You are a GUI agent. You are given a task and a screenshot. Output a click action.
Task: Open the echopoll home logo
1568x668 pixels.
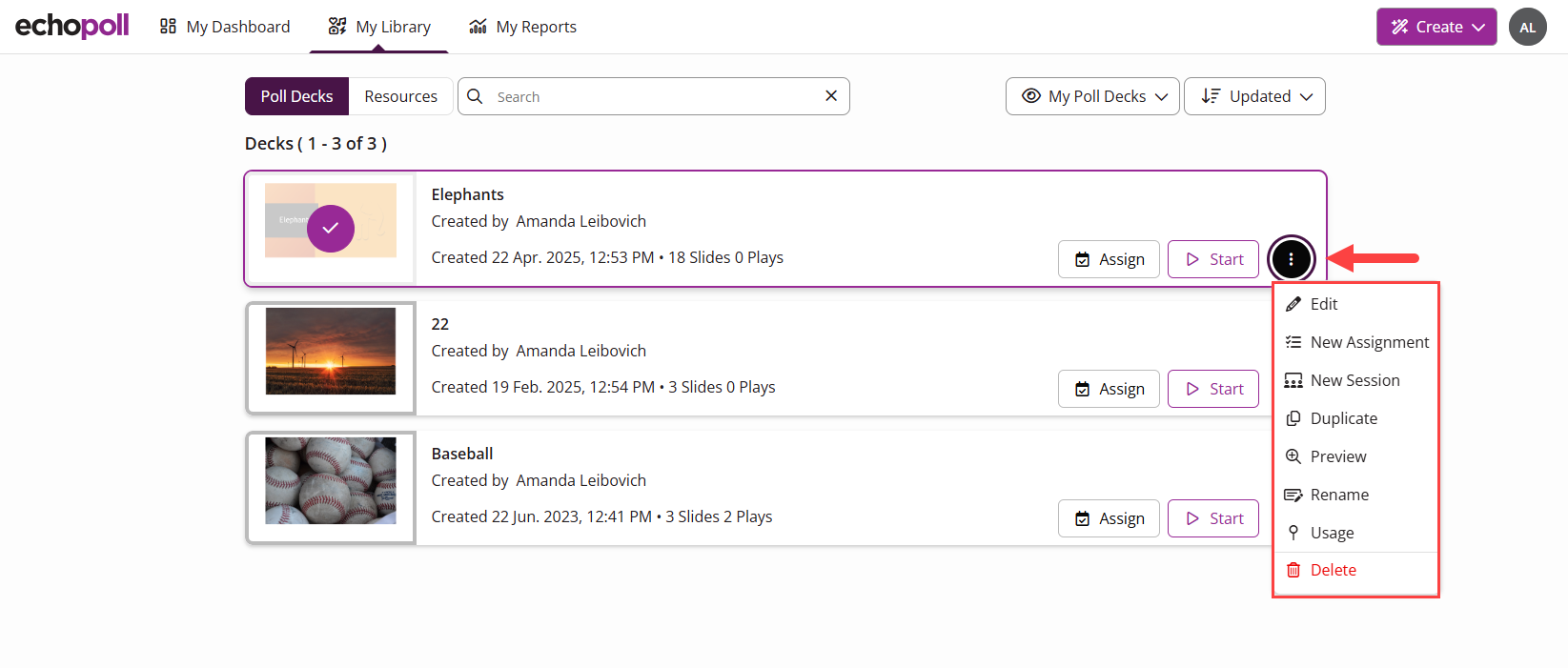coord(71,26)
